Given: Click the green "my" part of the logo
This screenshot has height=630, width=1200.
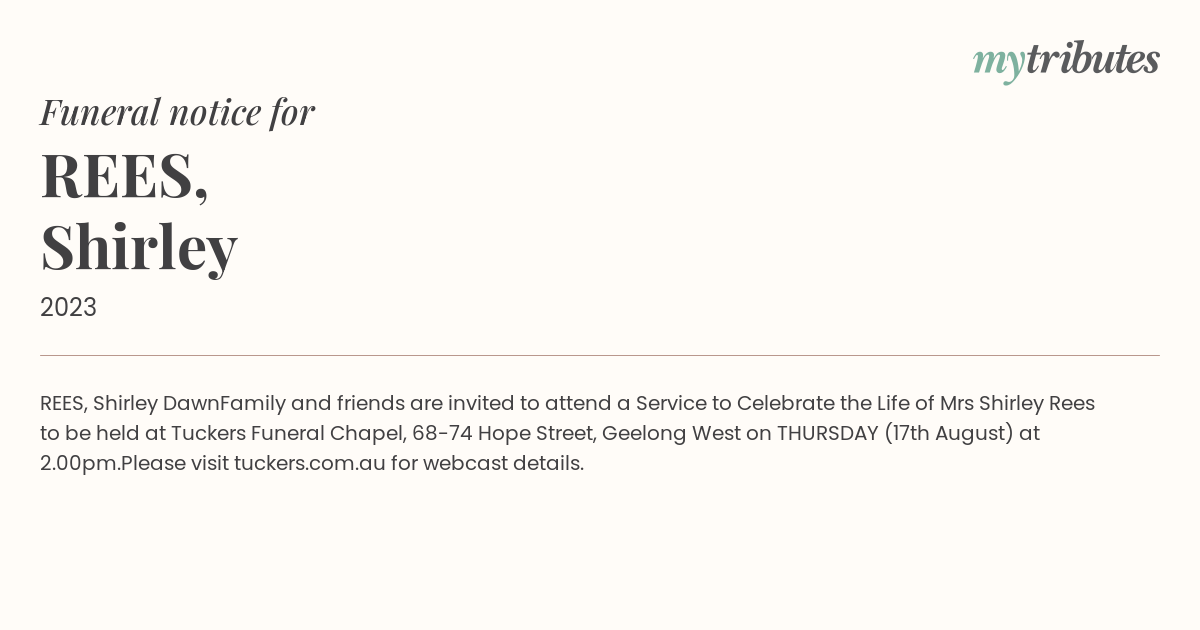Looking at the screenshot, I should coord(998,63).
